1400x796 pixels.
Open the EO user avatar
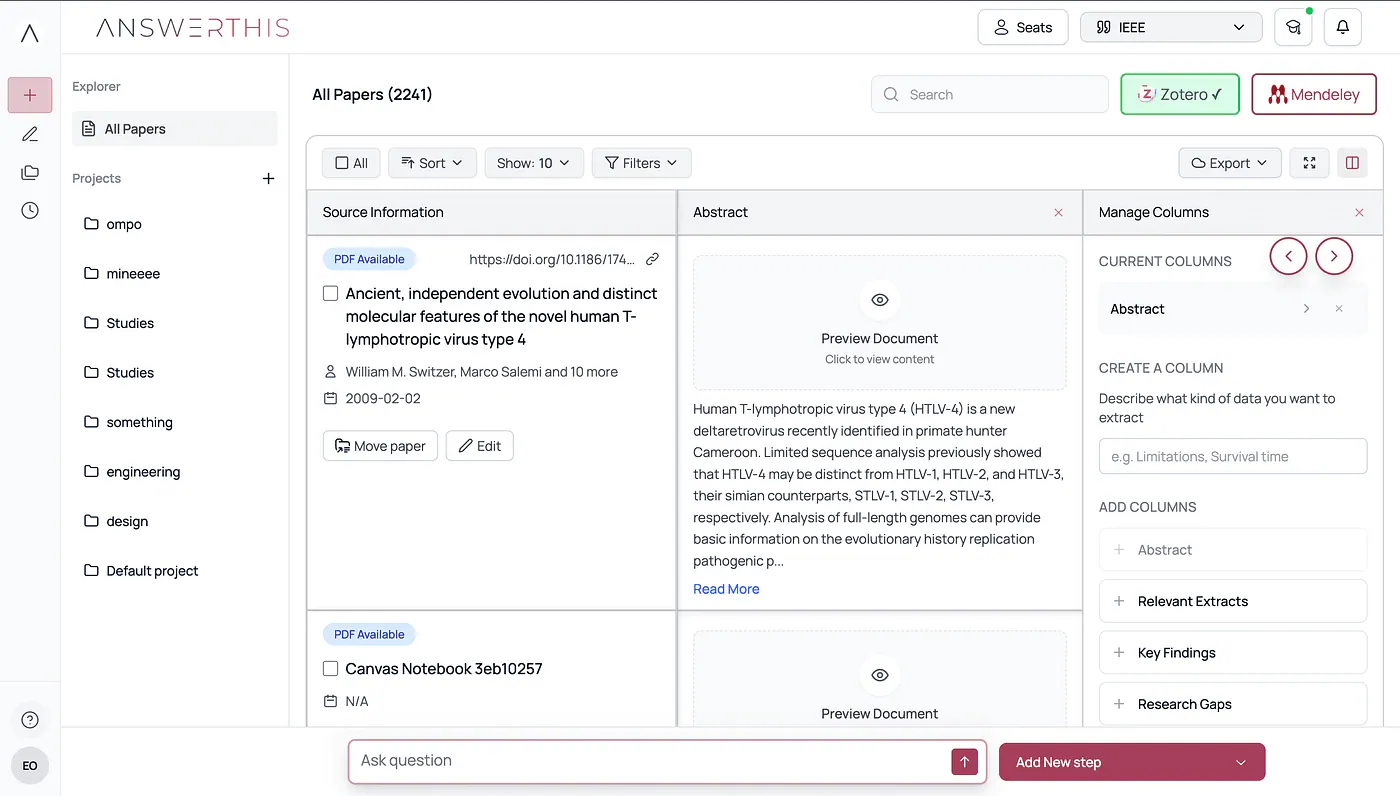click(30, 766)
